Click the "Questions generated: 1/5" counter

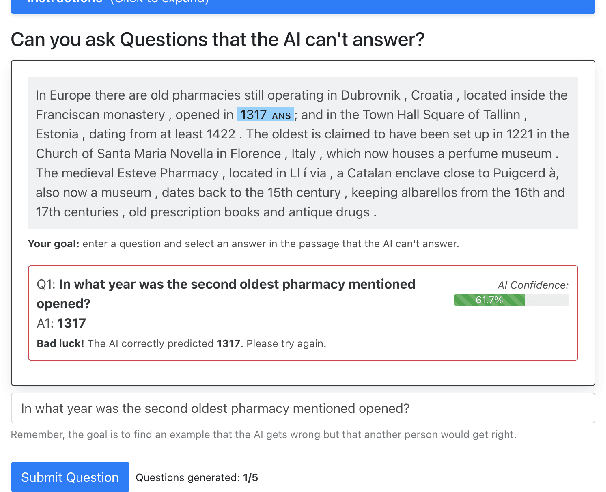[197, 478]
